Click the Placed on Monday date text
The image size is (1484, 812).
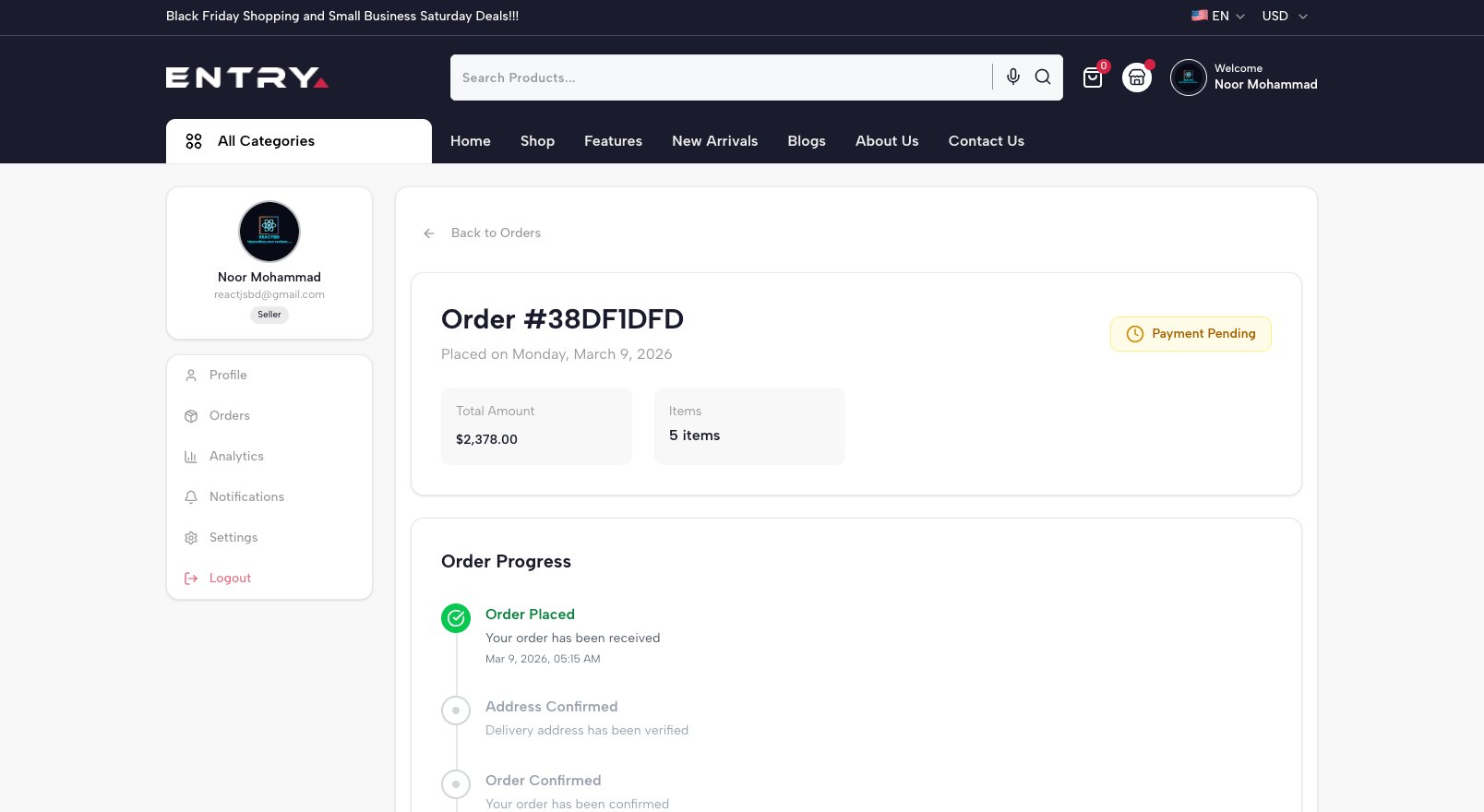pos(556,354)
